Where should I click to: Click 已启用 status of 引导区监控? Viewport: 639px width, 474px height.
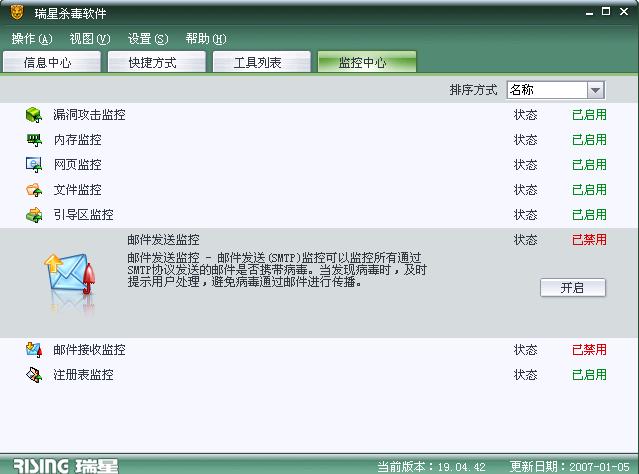(589, 215)
